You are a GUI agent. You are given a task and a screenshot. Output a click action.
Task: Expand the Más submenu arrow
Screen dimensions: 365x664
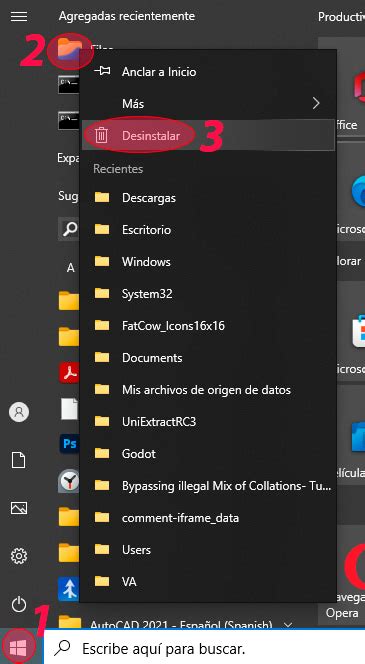coord(316,103)
